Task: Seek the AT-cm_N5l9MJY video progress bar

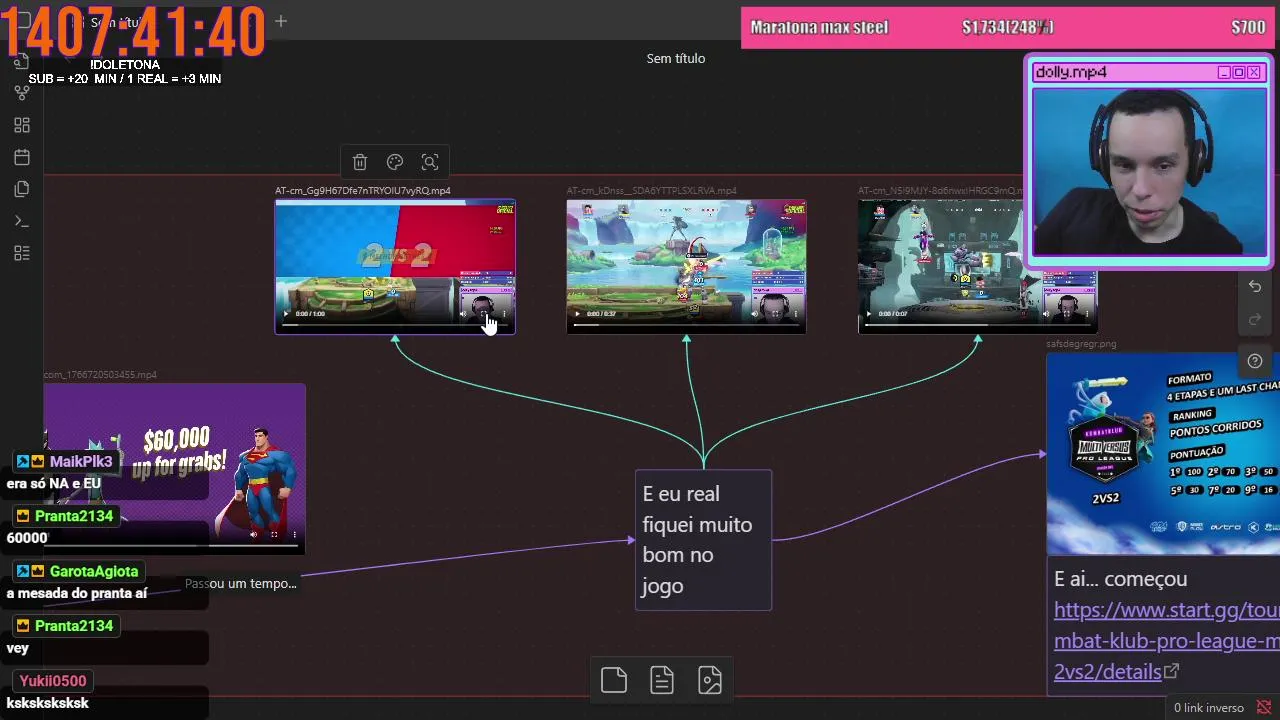Action: 977,324
